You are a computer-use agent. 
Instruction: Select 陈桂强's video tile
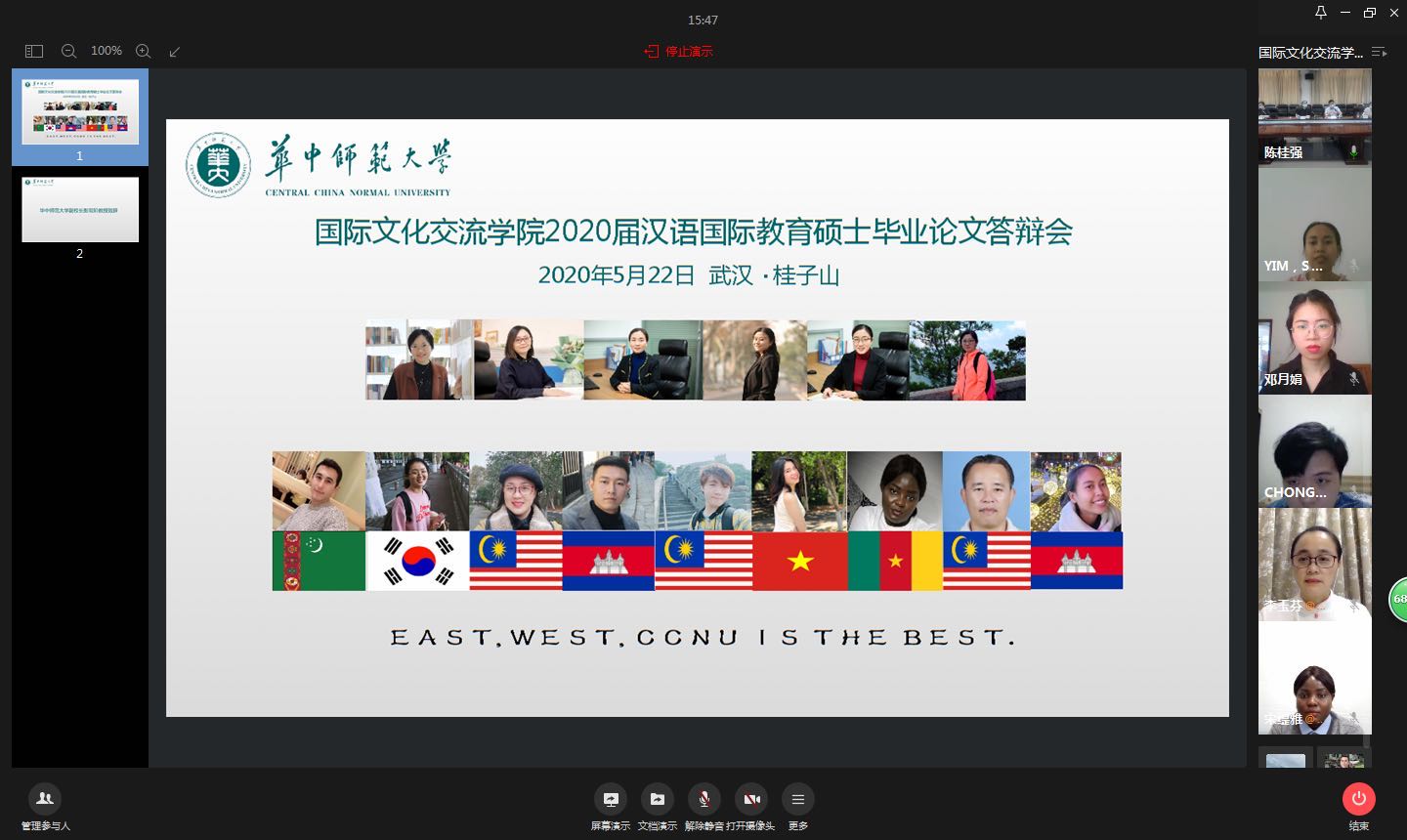[x=1314, y=116]
